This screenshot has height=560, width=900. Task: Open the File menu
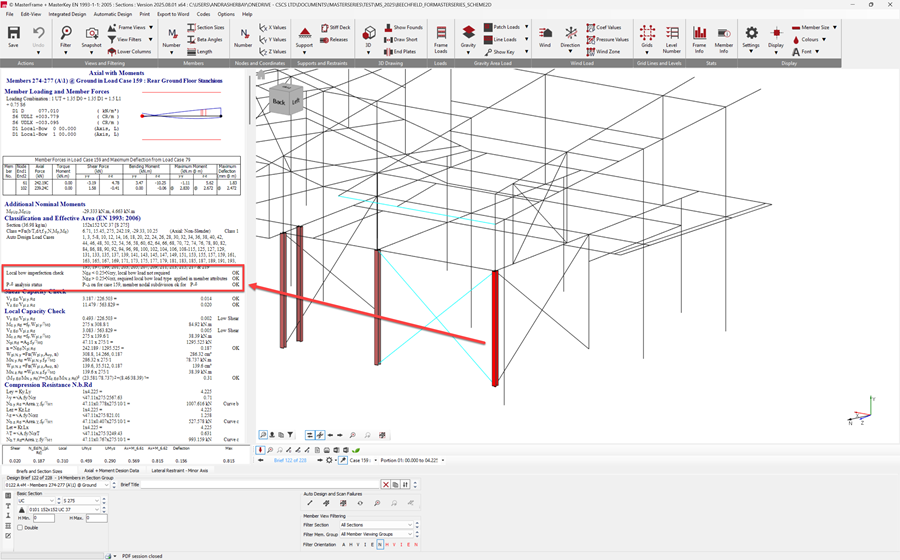pyautogui.click(x=9, y=14)
